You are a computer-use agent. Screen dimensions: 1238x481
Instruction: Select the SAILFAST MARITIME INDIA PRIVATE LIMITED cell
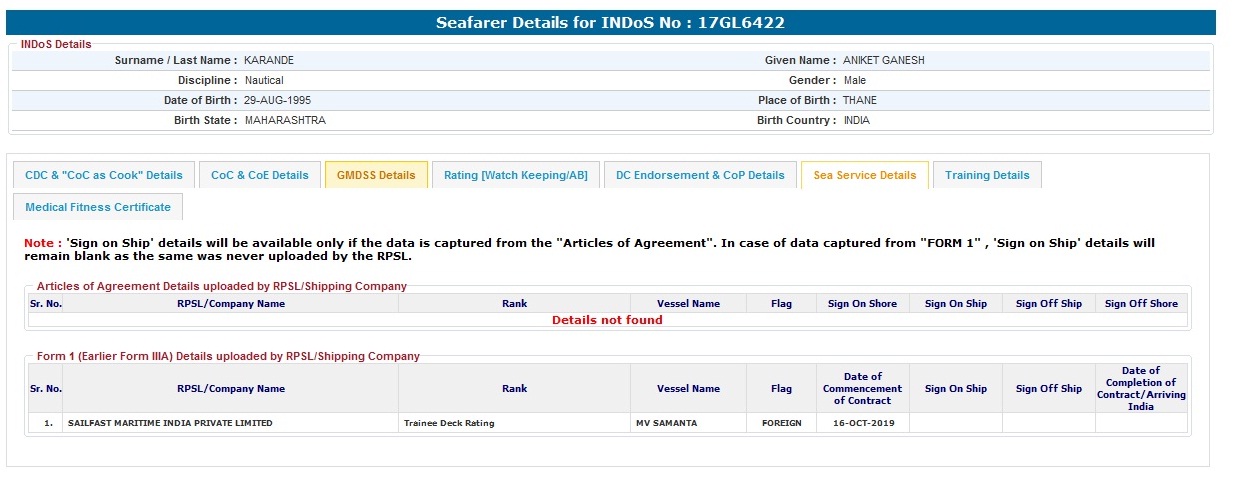(170, 423)
